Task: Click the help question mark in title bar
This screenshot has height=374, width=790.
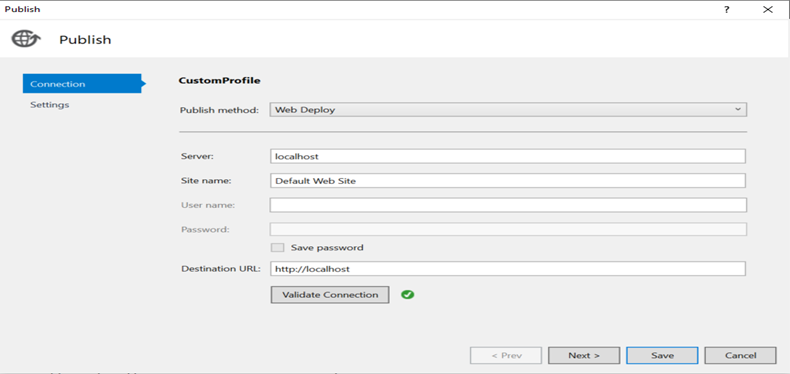Action: [x=727, y=9]
